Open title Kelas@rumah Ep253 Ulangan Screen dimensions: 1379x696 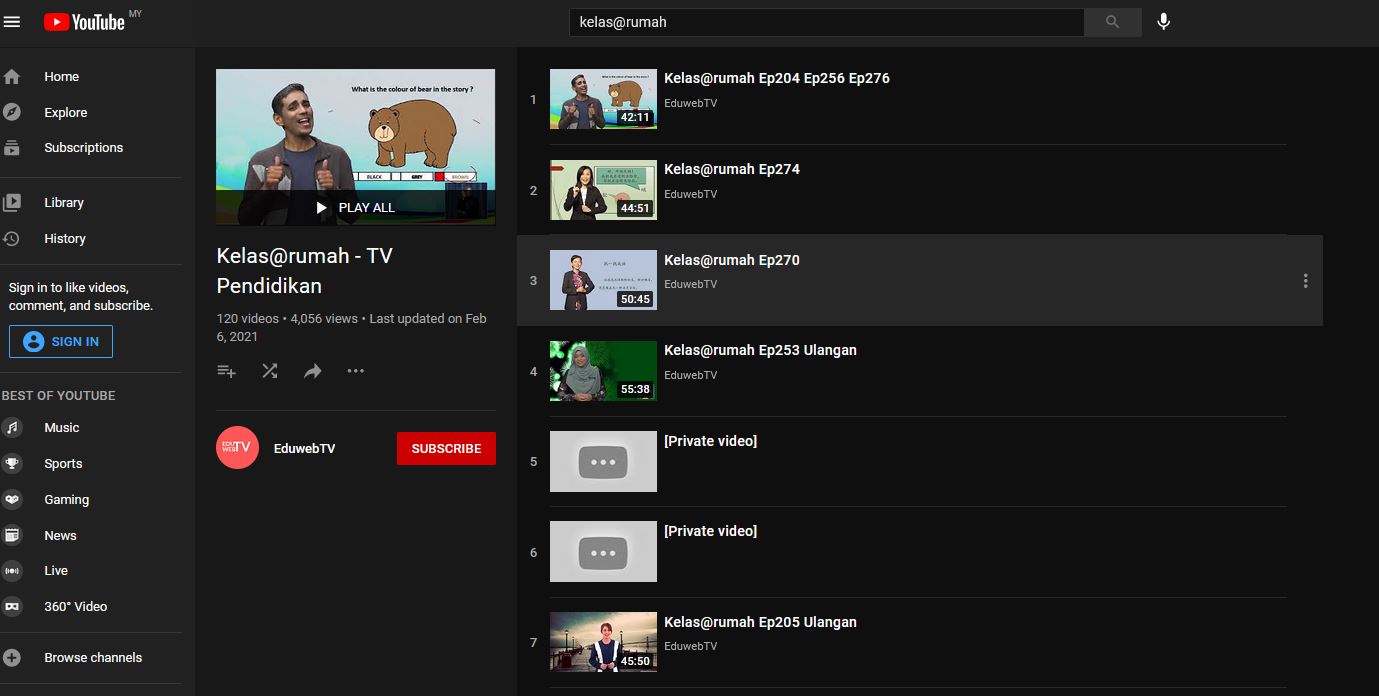pos(760,350)
